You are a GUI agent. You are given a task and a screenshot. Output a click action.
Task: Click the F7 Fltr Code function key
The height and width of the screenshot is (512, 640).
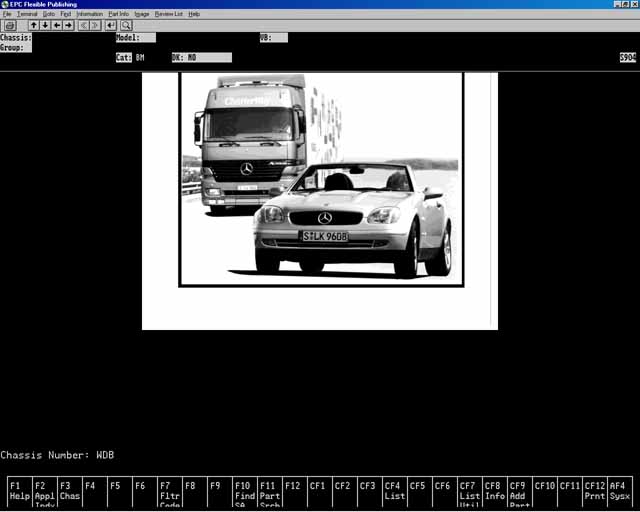(170, 492)
